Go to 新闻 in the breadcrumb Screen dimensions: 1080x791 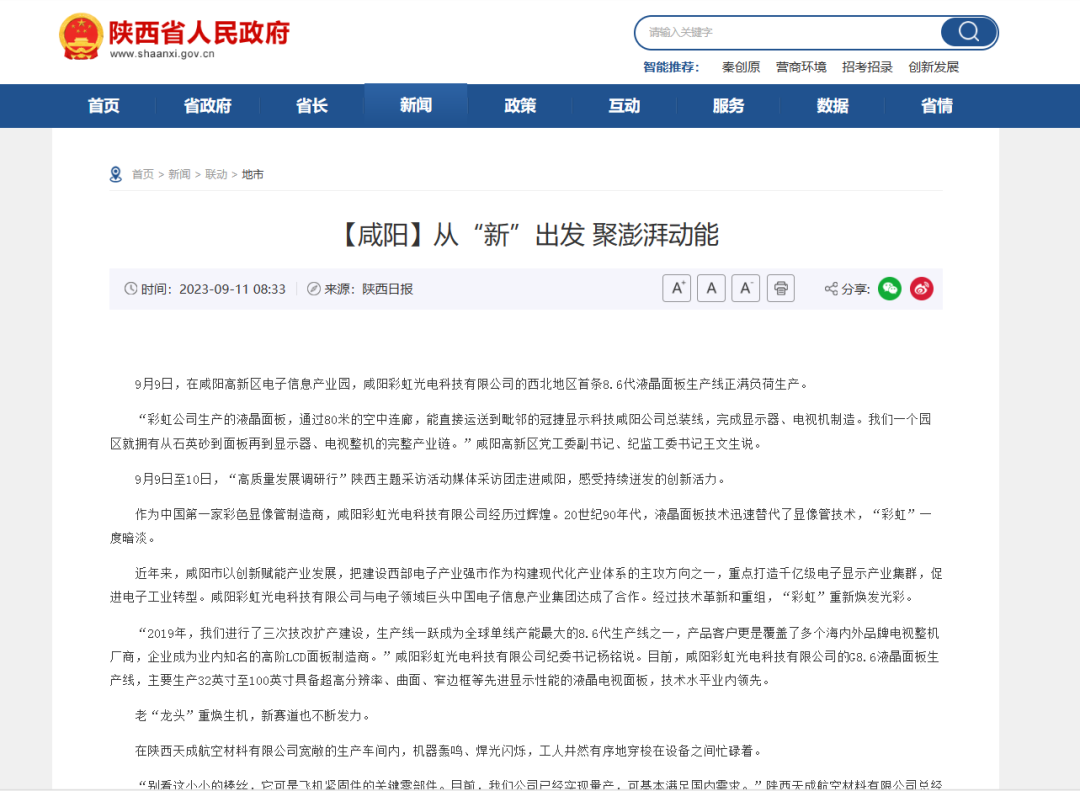pos(179,174)
